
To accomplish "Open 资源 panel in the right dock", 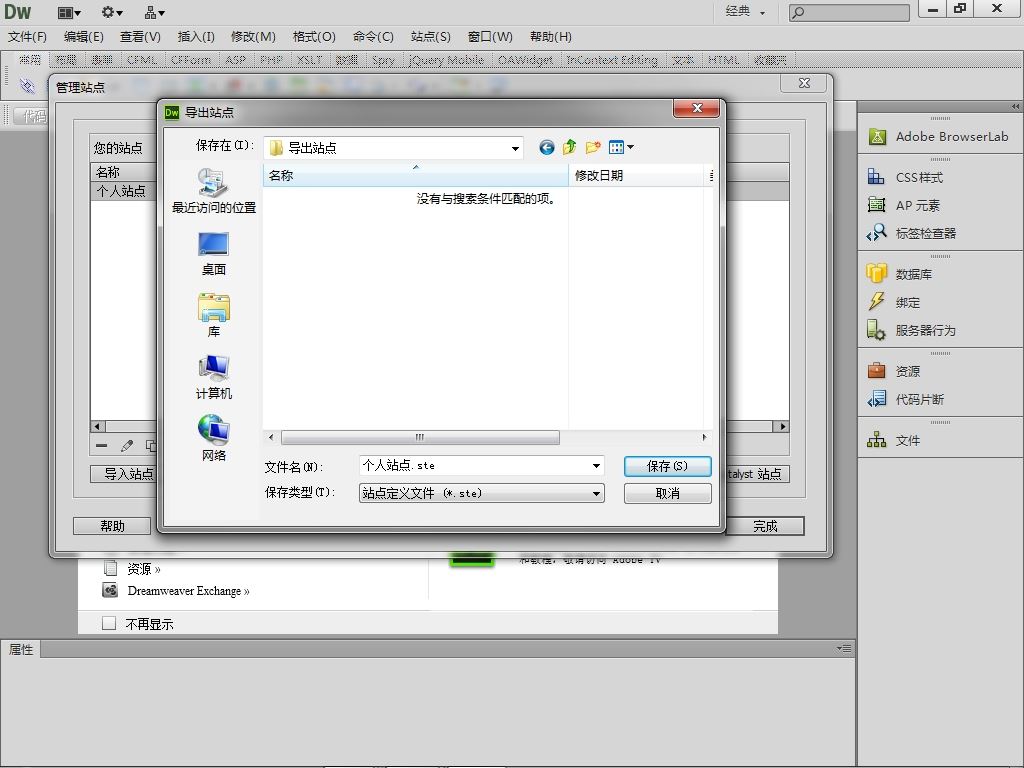I will coord(893,371).
